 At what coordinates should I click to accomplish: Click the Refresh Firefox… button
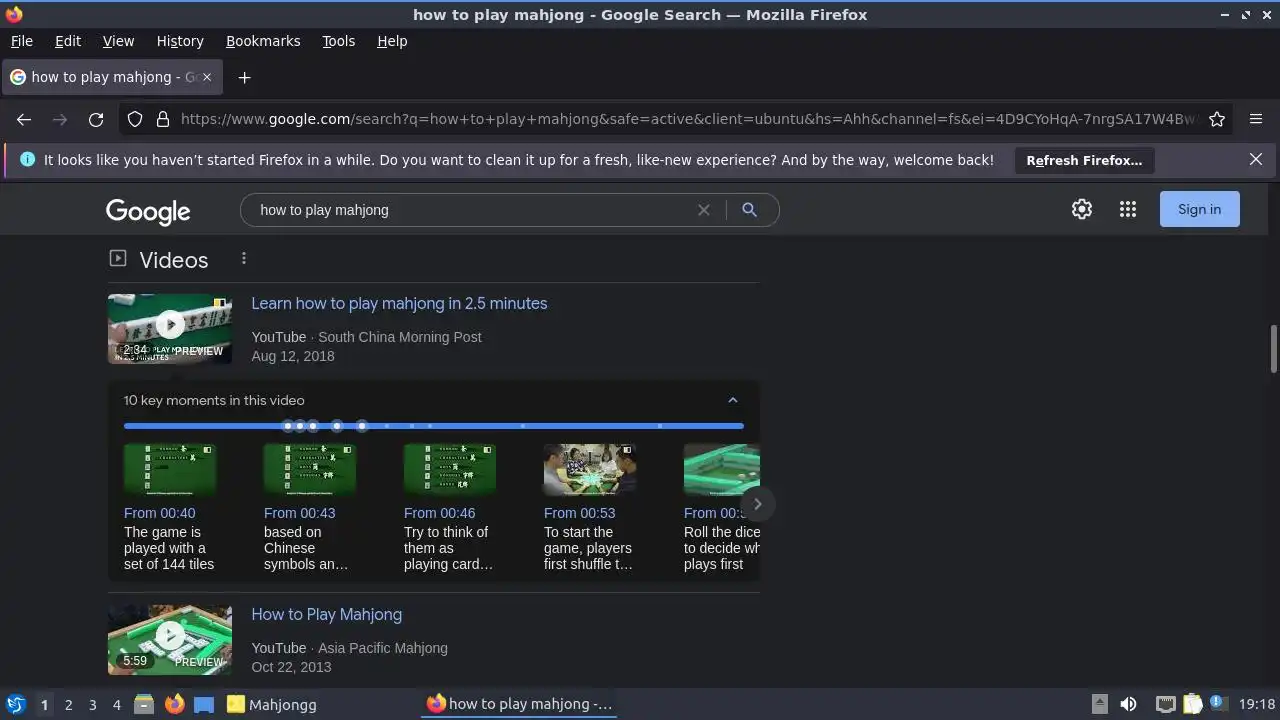coord(1084,160)
